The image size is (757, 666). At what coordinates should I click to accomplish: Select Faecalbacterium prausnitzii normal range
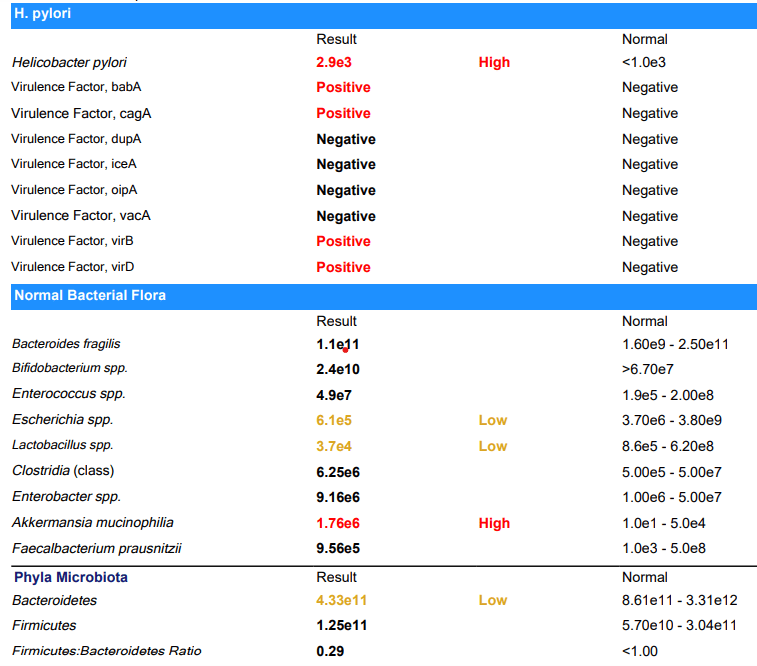(x=663, y=549)
